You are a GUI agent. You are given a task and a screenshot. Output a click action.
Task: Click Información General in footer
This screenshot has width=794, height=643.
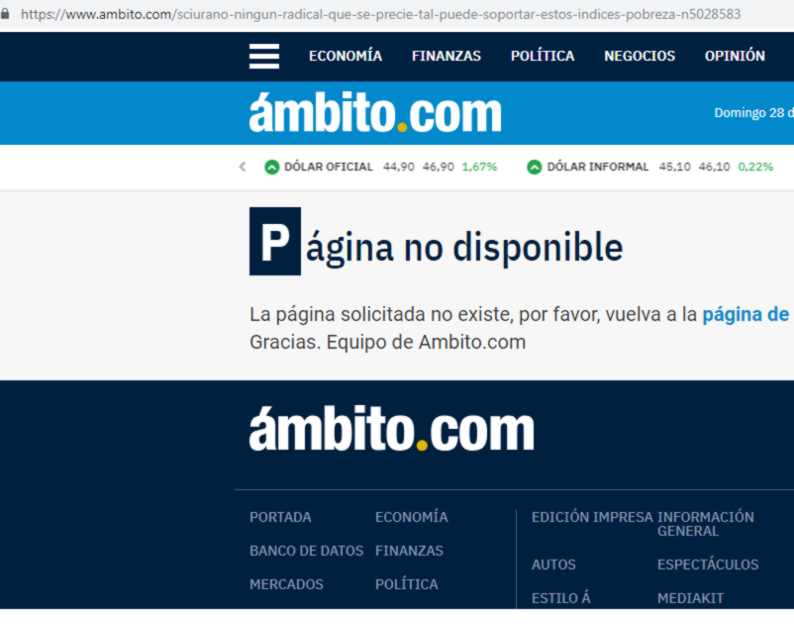tap(705, 524)
